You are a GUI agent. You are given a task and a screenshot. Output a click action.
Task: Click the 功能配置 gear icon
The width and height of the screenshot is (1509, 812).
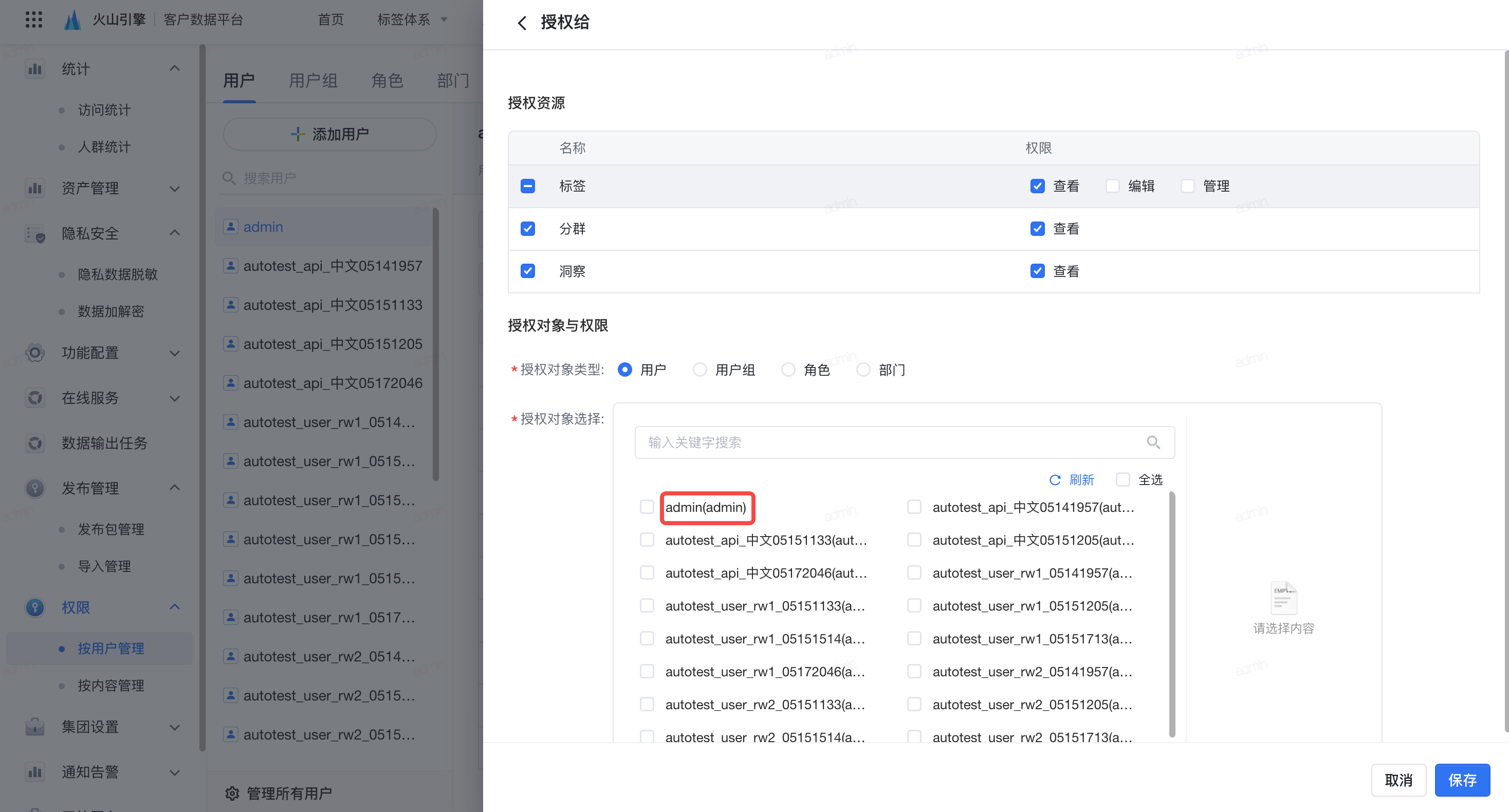35,353
